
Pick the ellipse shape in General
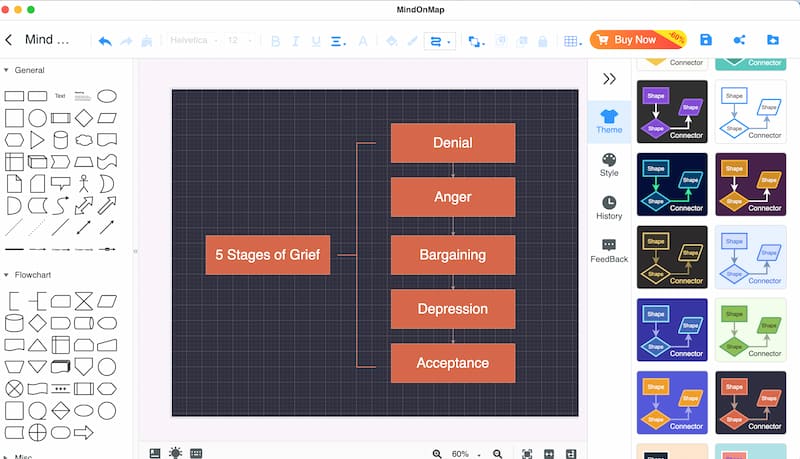point(107,96)
